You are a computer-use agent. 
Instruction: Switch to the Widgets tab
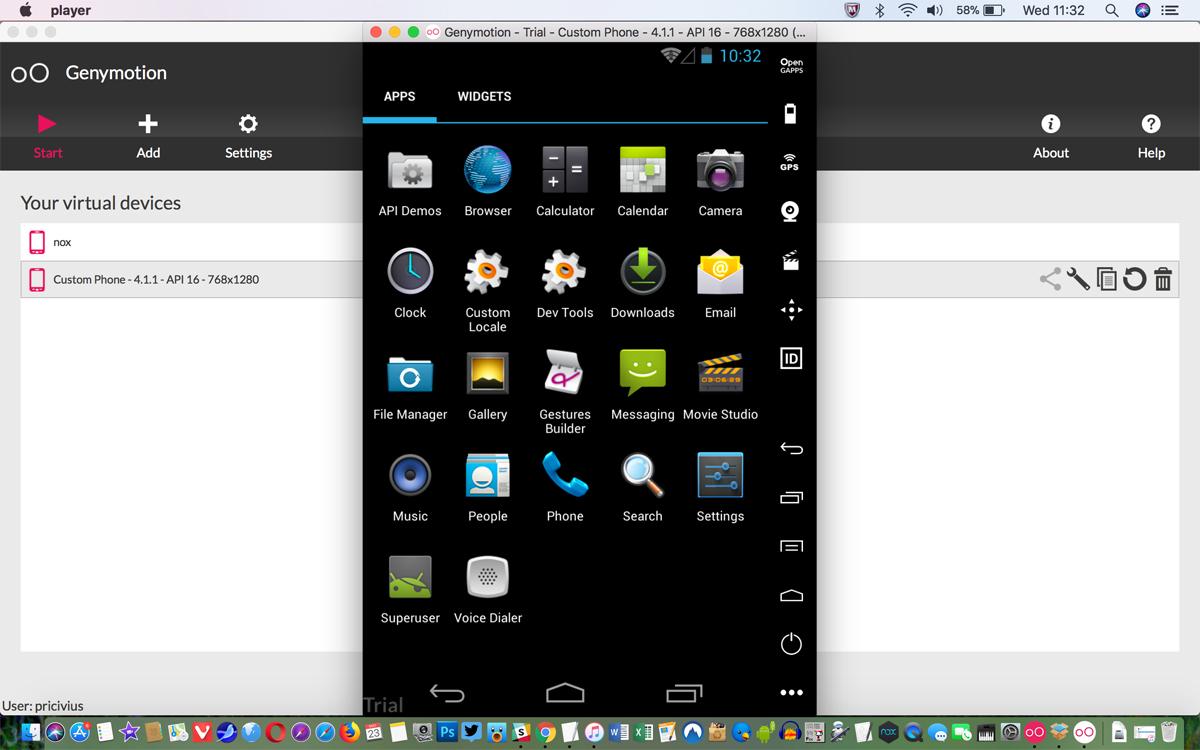484,97
